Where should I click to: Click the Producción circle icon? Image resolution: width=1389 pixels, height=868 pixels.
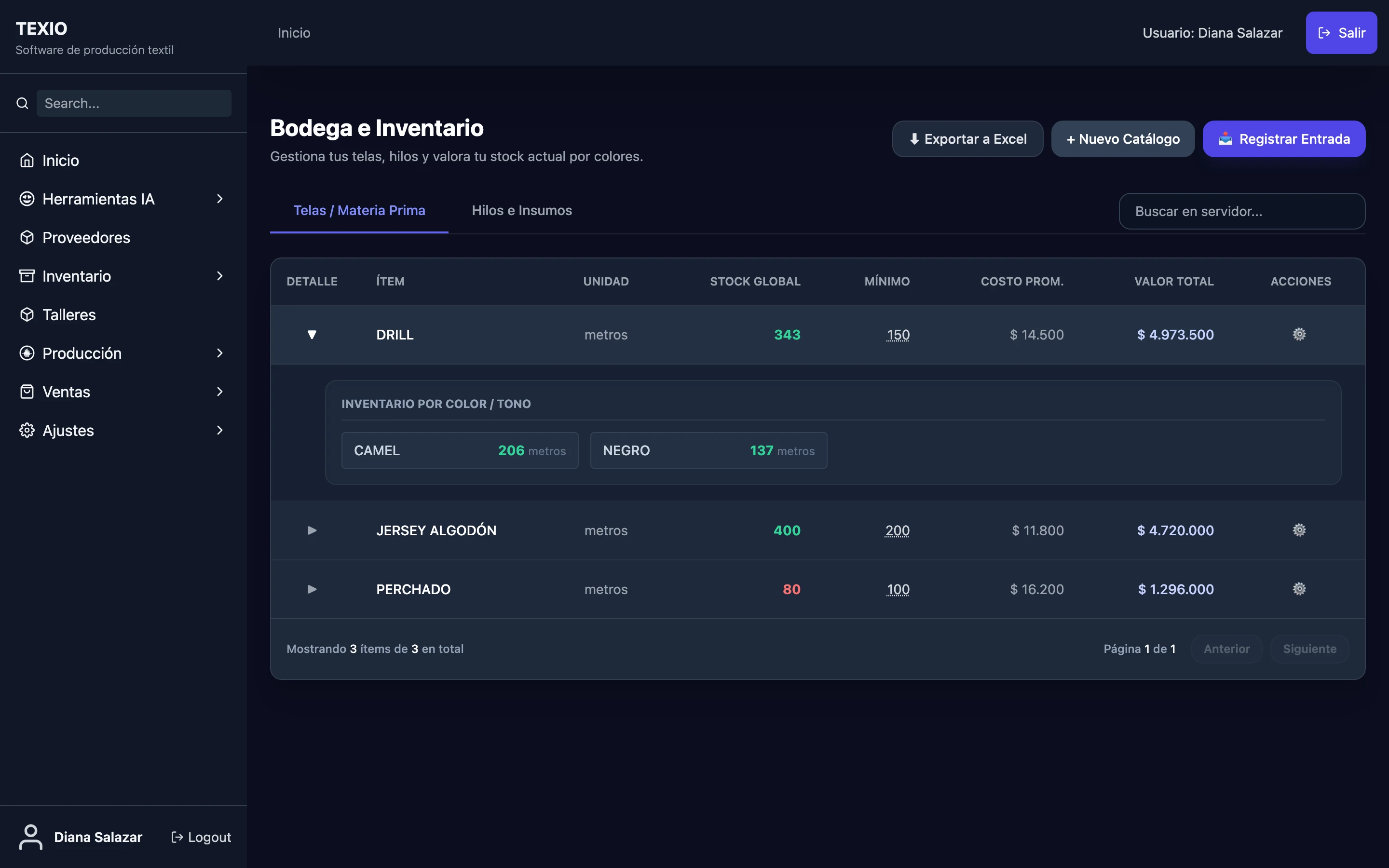pos(27,353)
